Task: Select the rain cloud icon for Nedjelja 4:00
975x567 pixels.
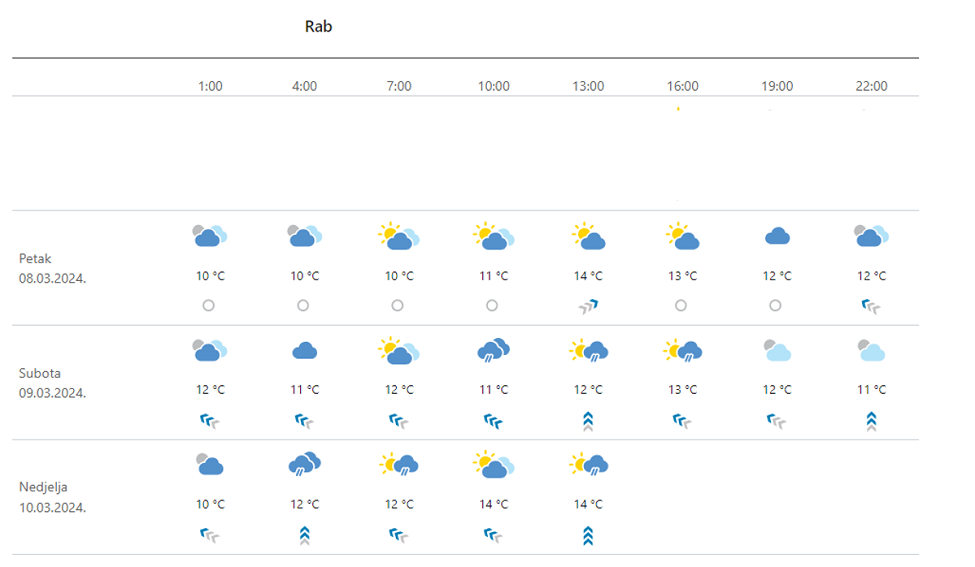Action: [304, 464]
